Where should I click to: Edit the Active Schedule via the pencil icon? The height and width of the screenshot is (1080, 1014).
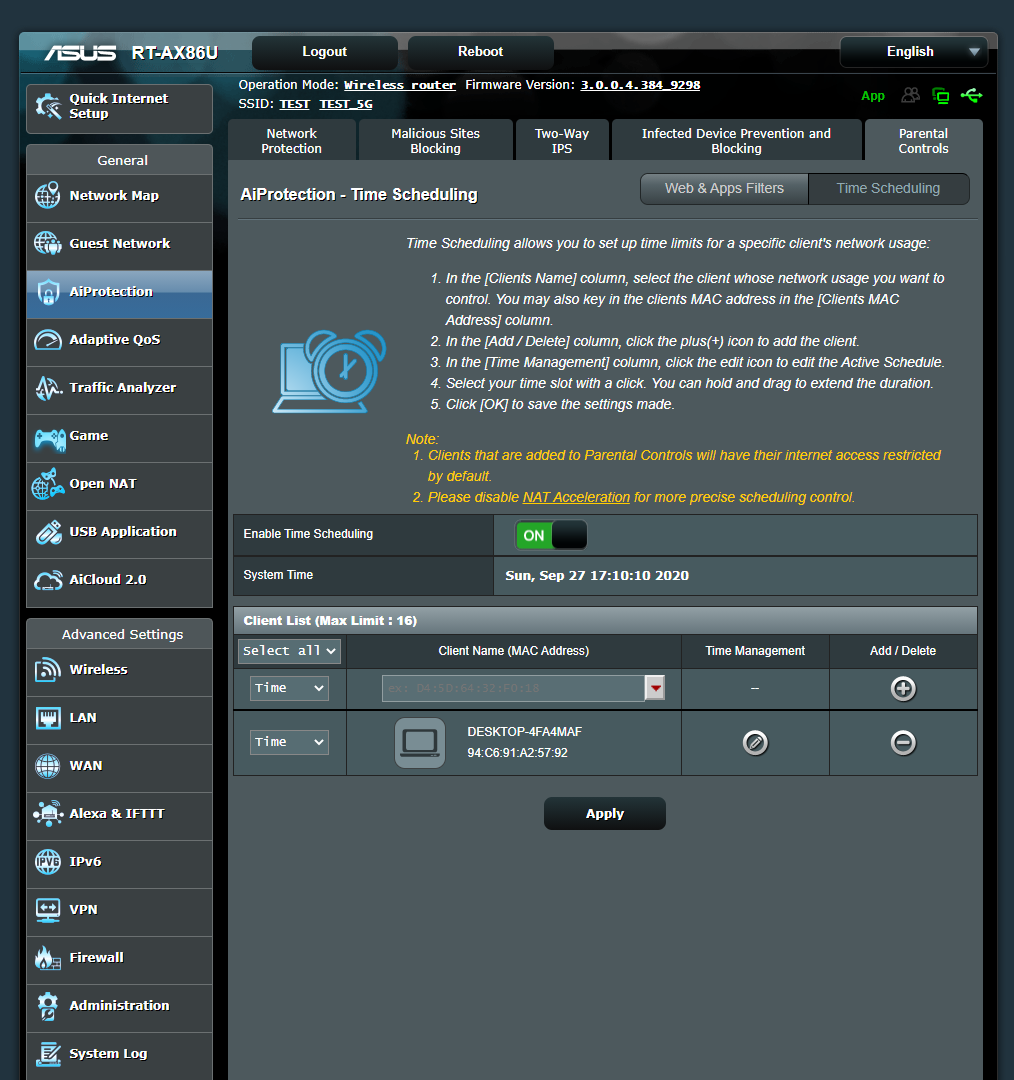(x=754, y=742)
